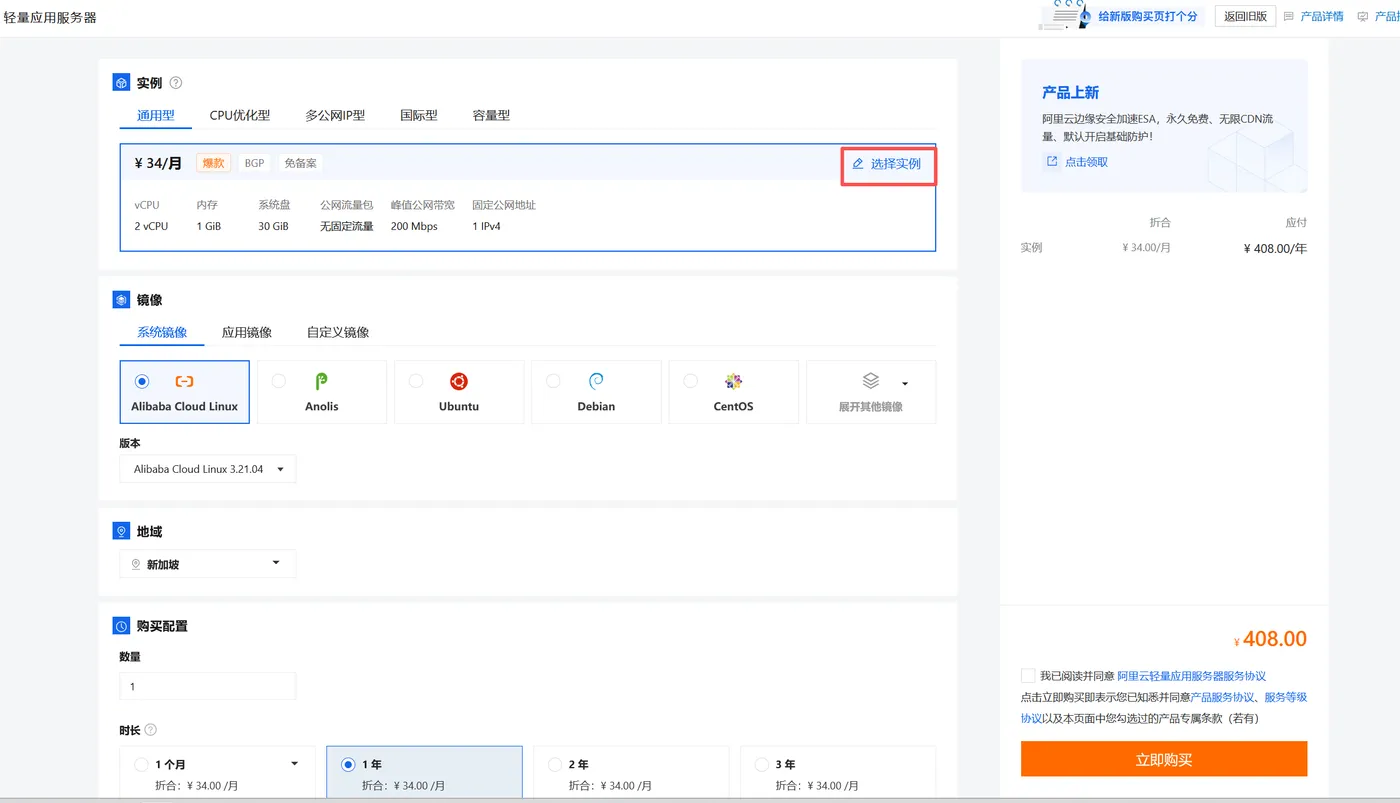
Task: Click the 产品详情 document icon in header
Action: [1289, 17]
